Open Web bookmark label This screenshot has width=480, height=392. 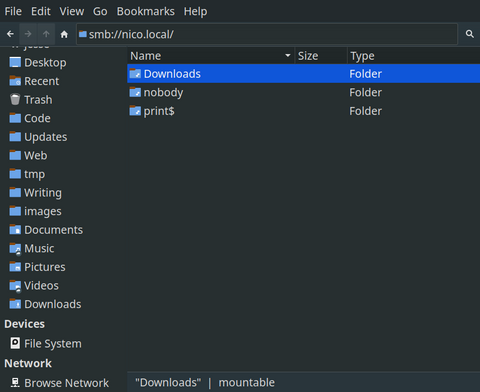36,155
